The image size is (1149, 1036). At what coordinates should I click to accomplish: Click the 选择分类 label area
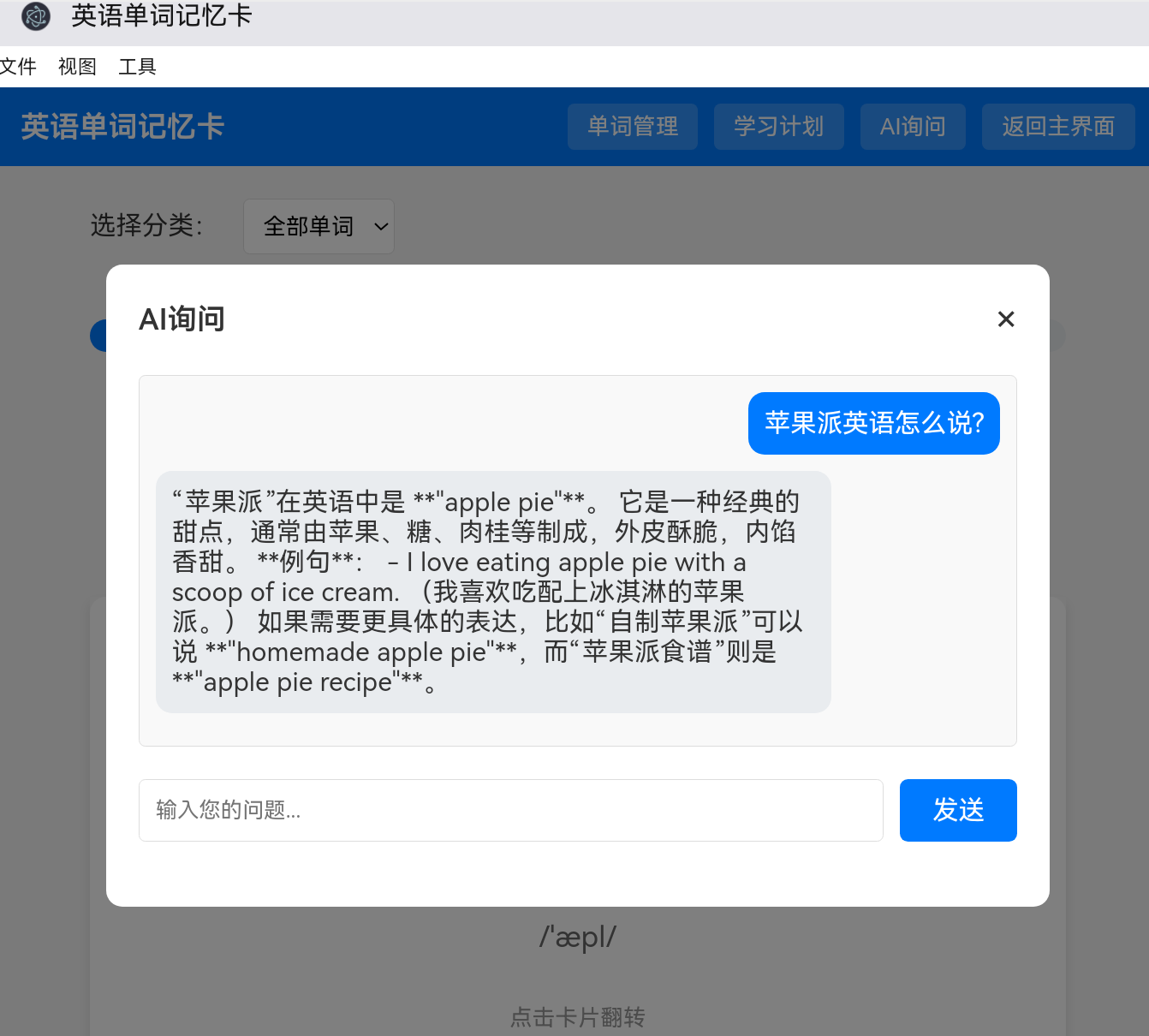146,226
